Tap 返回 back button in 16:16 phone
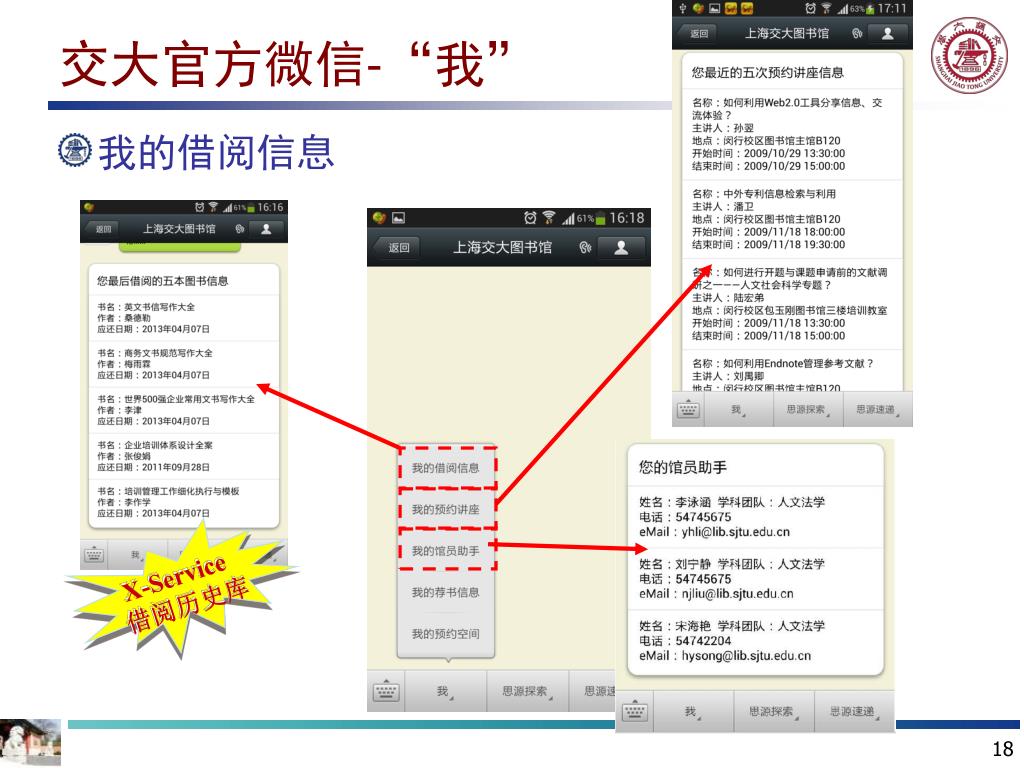 (102, 229)
